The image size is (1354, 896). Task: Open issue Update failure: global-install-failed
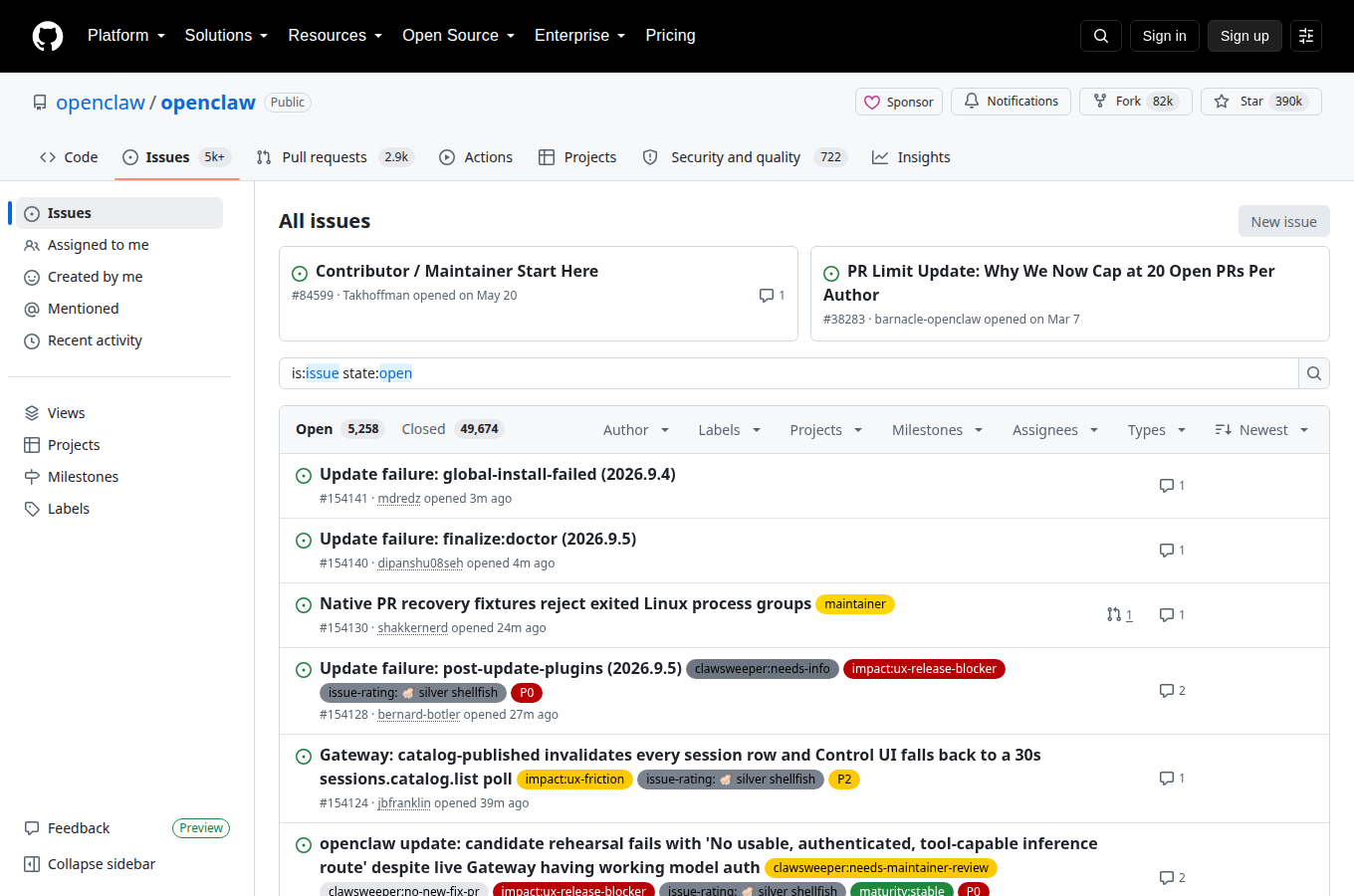point(498,474)
